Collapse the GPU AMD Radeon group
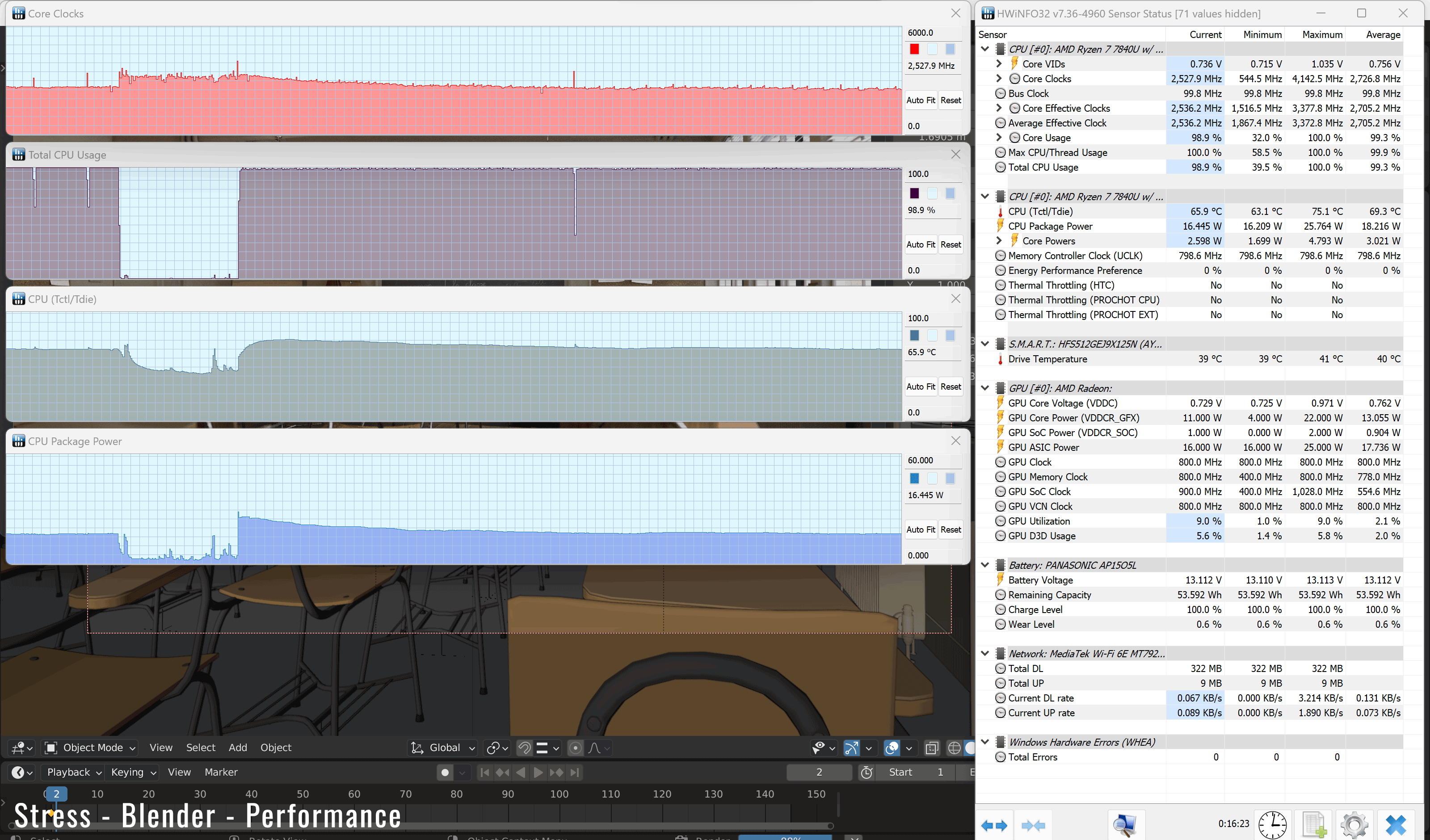Screen dimensions: 1430x840 click(985, 388)
